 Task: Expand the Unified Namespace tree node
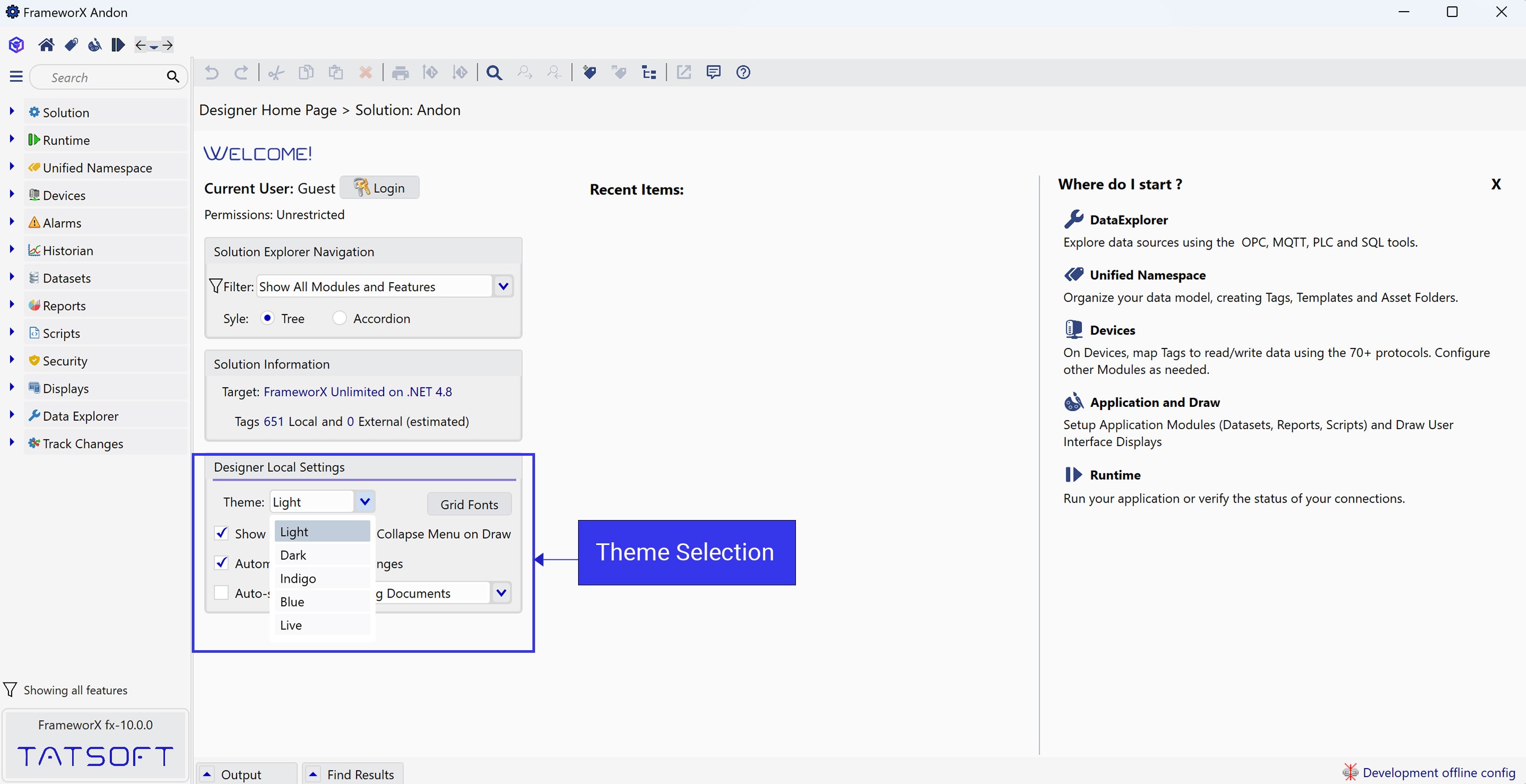tap(11, 166)
